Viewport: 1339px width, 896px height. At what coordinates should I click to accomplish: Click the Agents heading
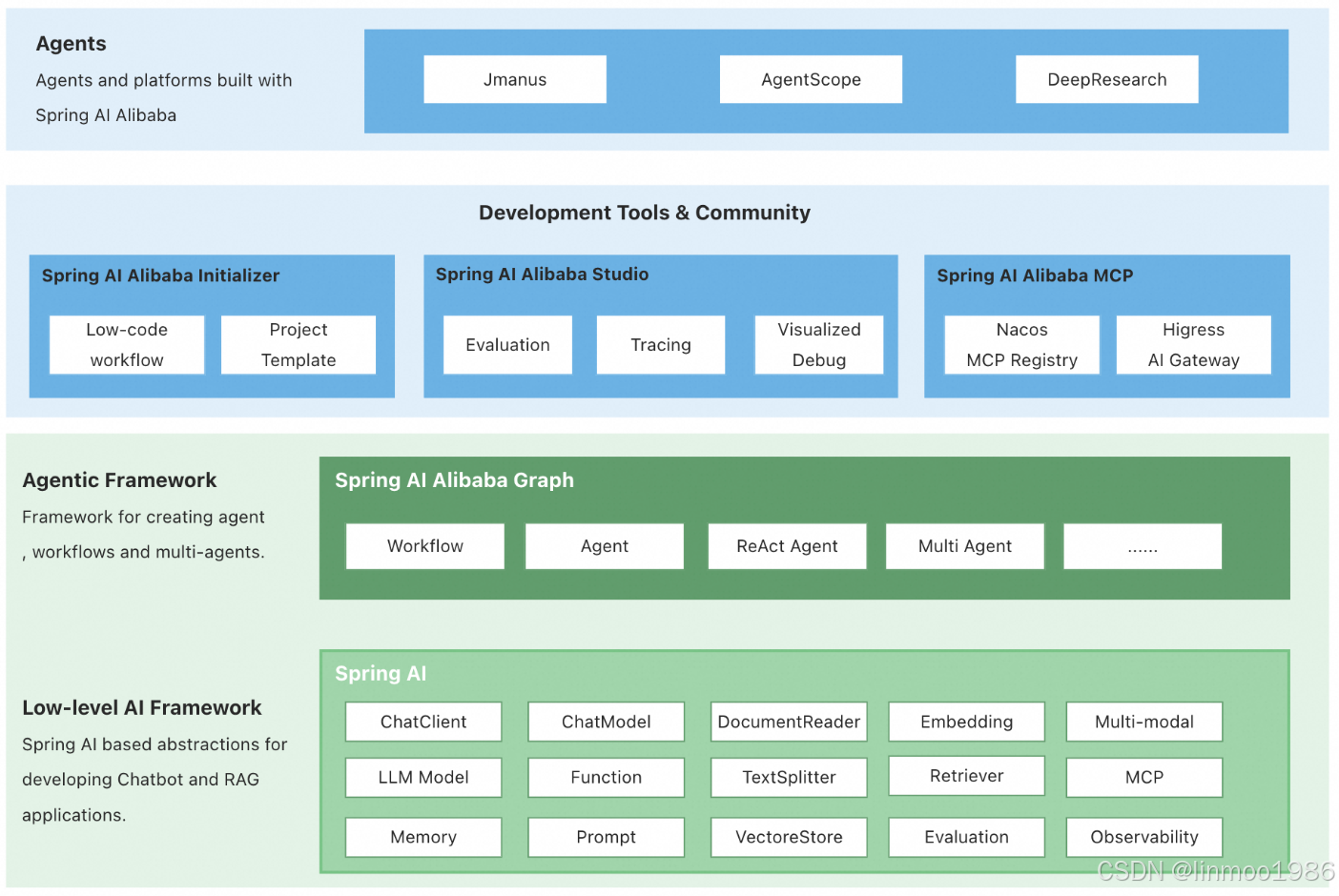[x=72, y=44]
